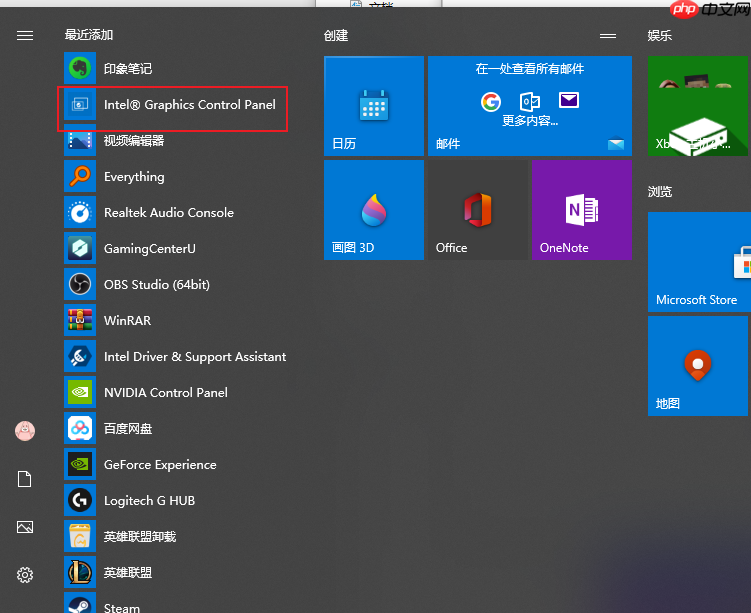Open GeForce Experience icon
751x613 pixels.
[80, 464]
